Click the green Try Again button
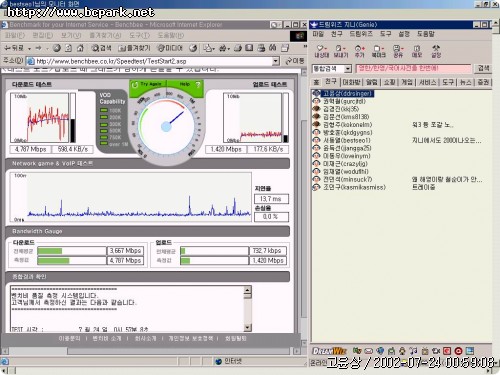The width and height of the screenshot is (500, 375). pyautogui.click(x=148, y=84)
